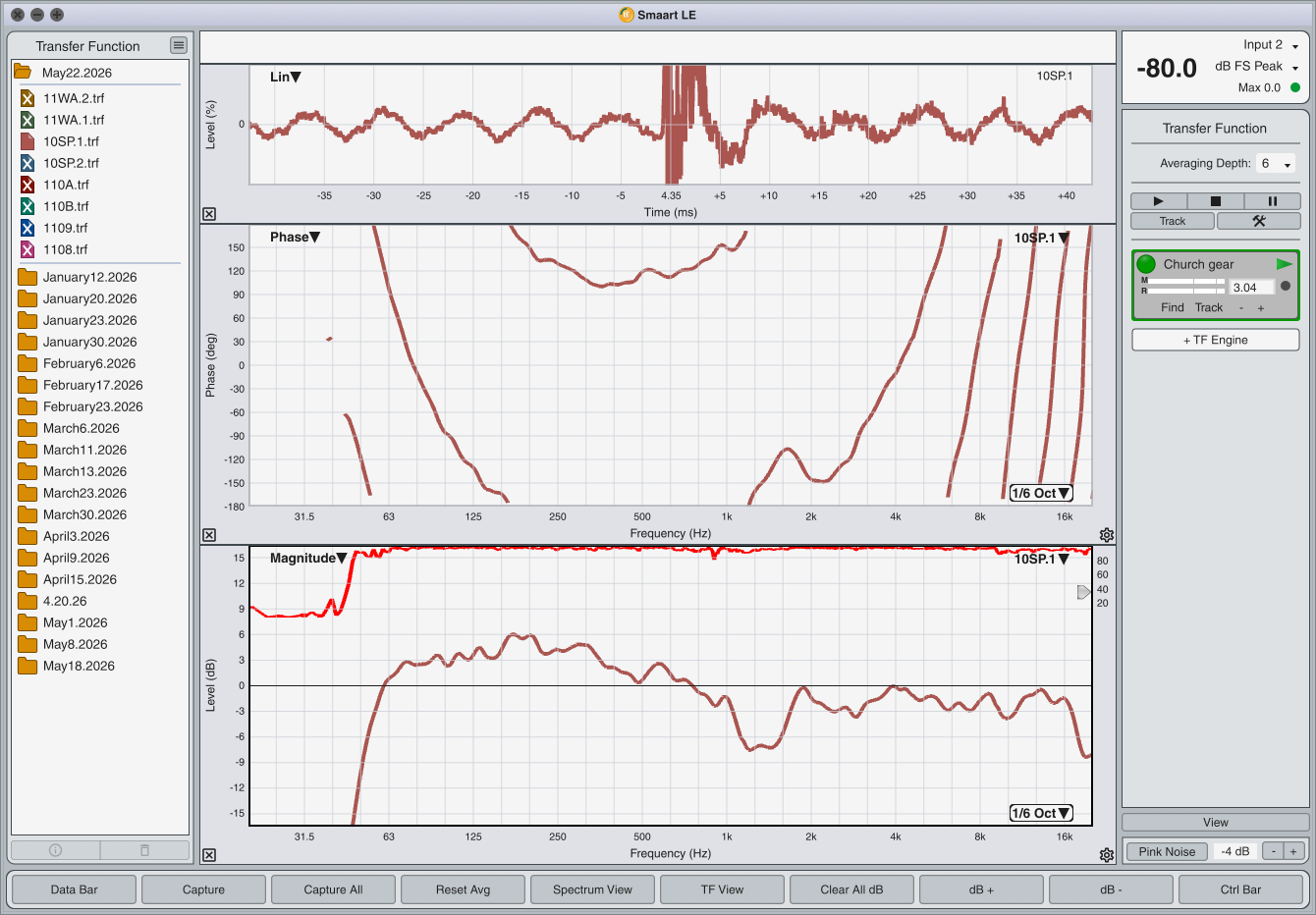
Task: Click the trash icon below the file list
Action: (144, 850)
